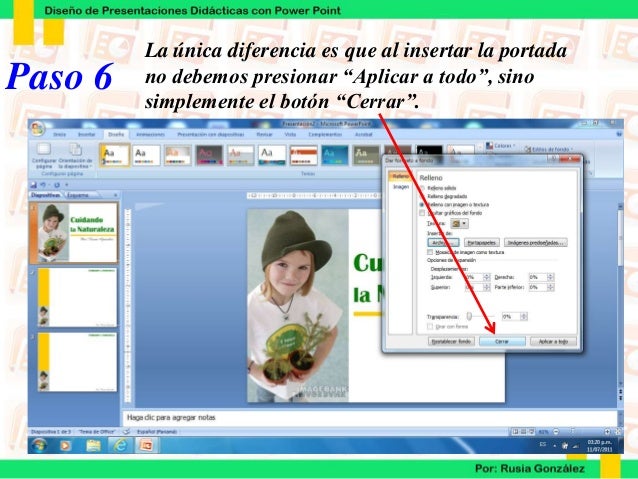Open Orientación de la diapositiva options
Viewport: 638px width, 479px height.
(75, 156)
